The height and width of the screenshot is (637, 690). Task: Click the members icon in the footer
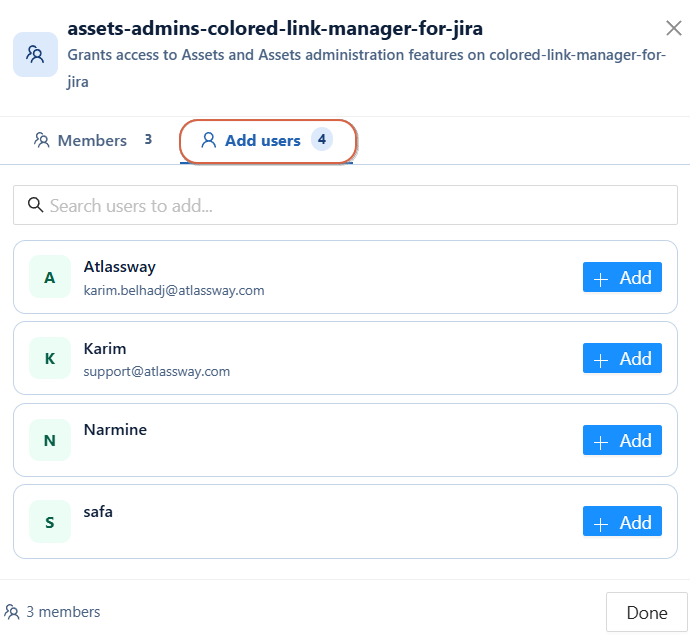tap(12, 611)
